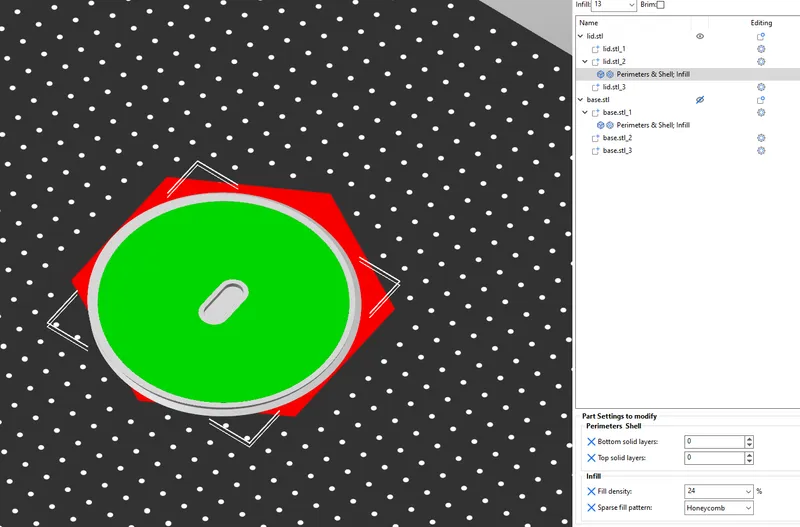The height and width of the screenshot is (527, 800).
Task: Remove the Sparse fill pattern override
Action: [591, 508]
